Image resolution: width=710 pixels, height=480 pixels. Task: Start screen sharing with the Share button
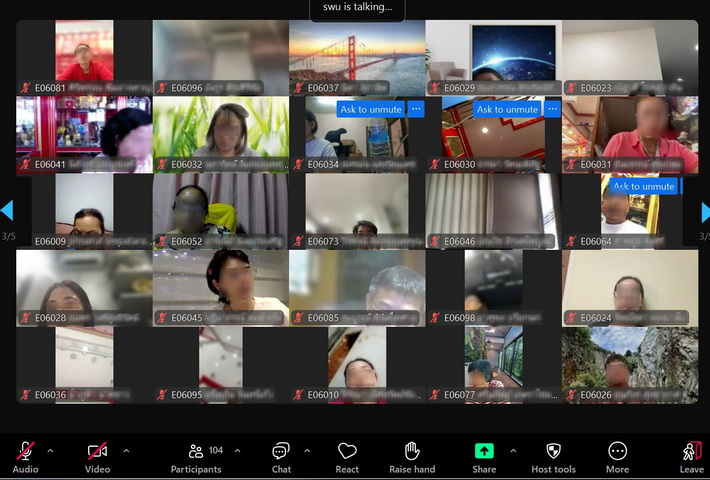[x=484, y=452]
